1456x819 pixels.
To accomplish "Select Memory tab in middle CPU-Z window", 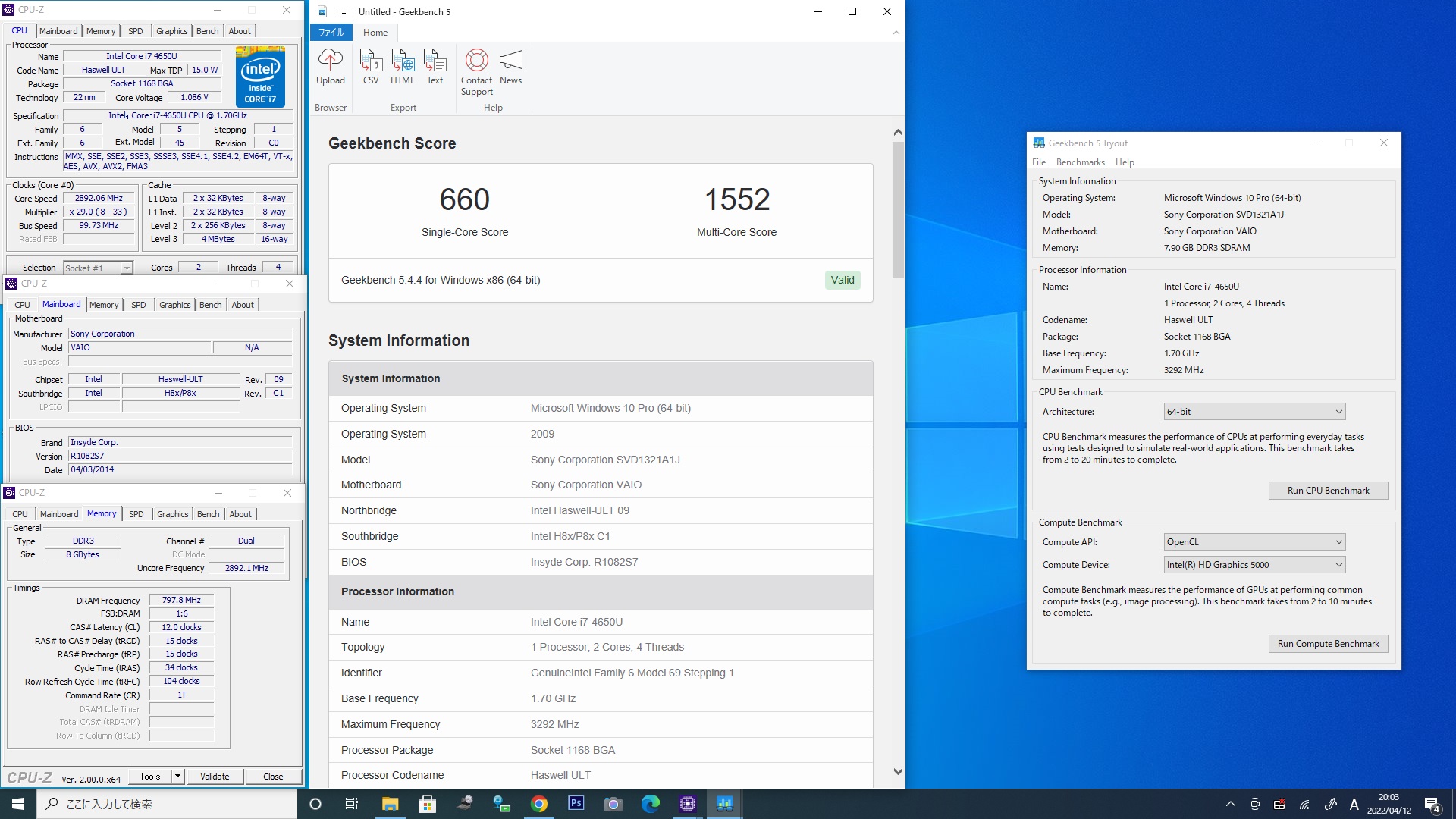I will (104, 305).
